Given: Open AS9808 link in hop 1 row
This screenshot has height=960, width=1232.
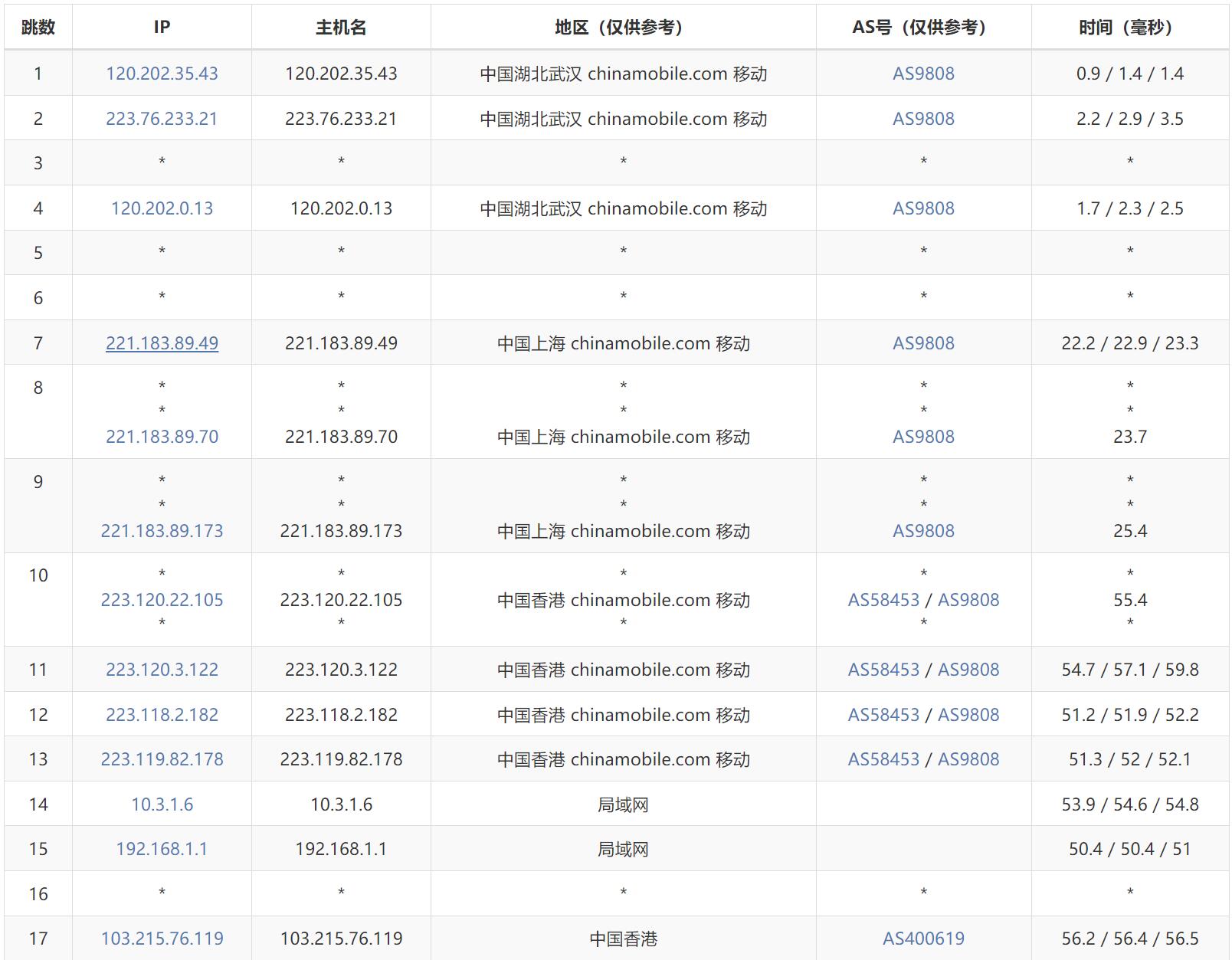Looking at the screenshot, I should pyautogui.click(x=923, y=74).
